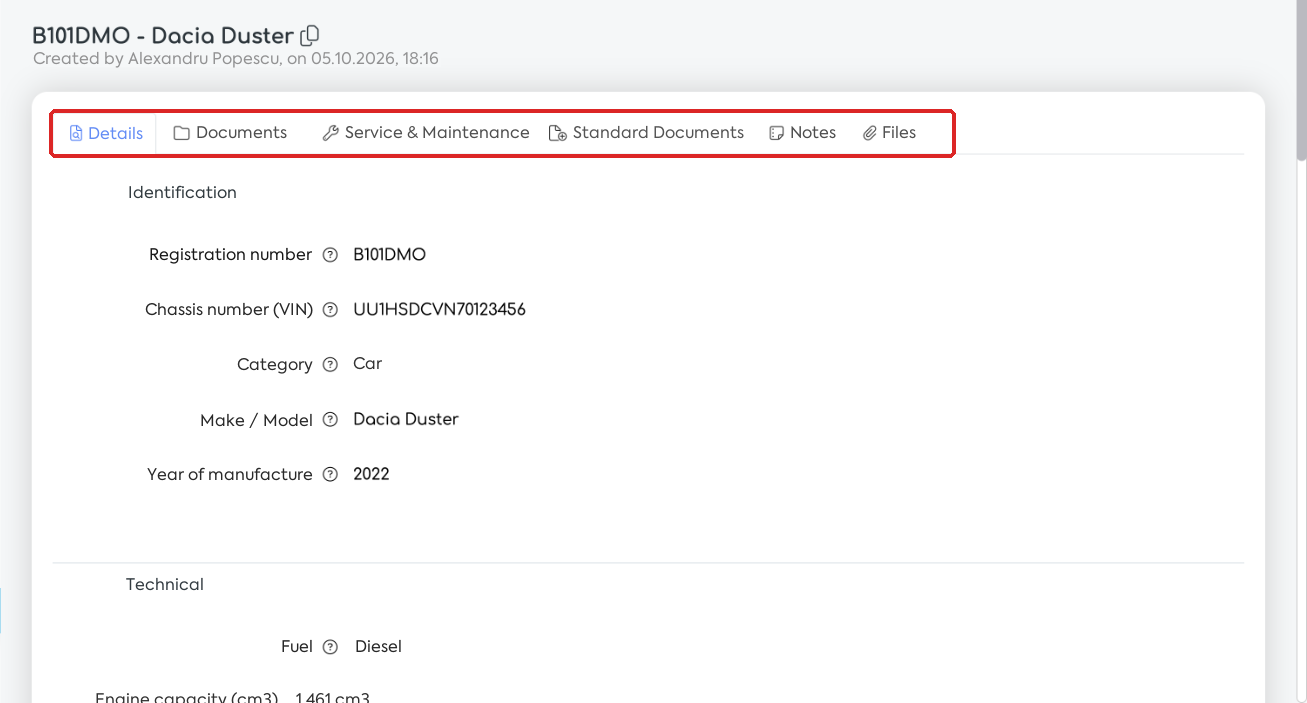
Task: Switch to the Standard Documents tab
Action: (x=647, y=133)
